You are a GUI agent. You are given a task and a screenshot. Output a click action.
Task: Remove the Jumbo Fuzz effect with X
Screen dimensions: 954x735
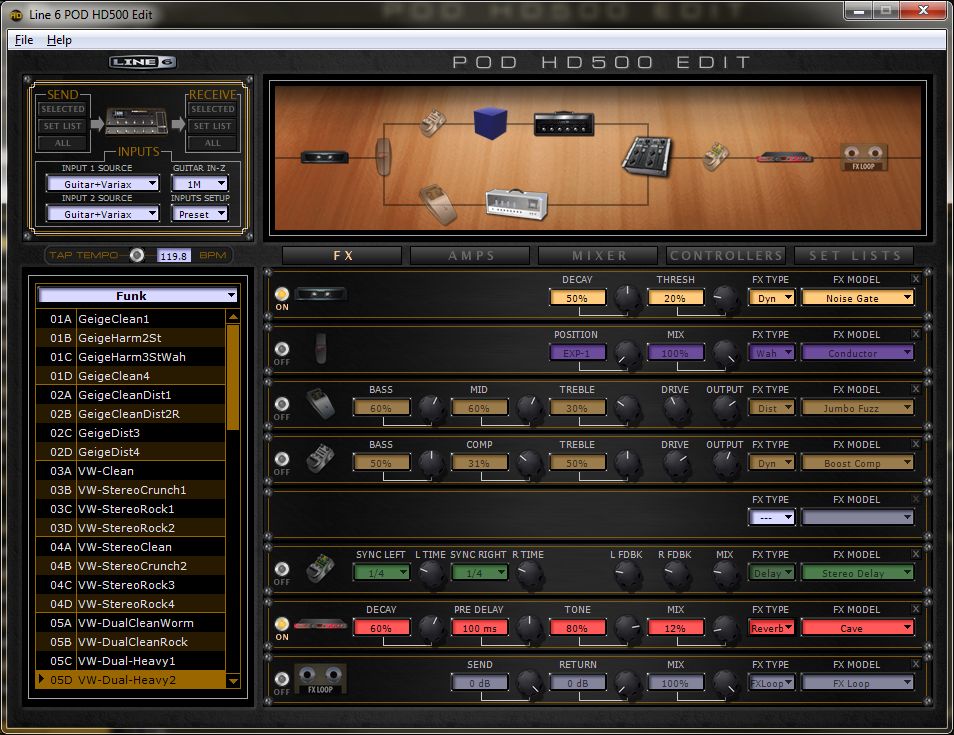916,389
